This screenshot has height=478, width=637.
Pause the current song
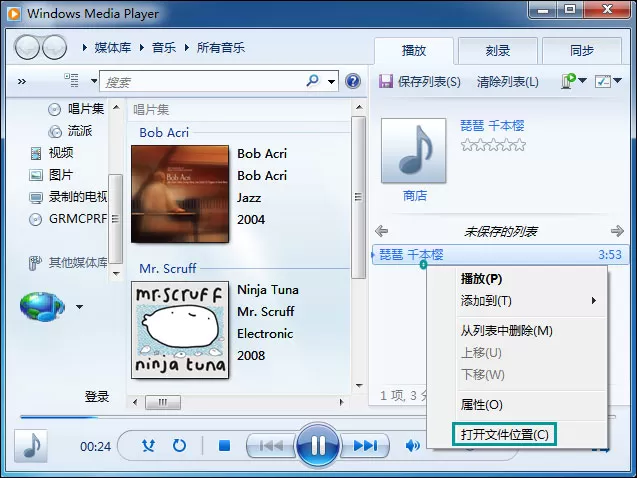pos(318,446)
